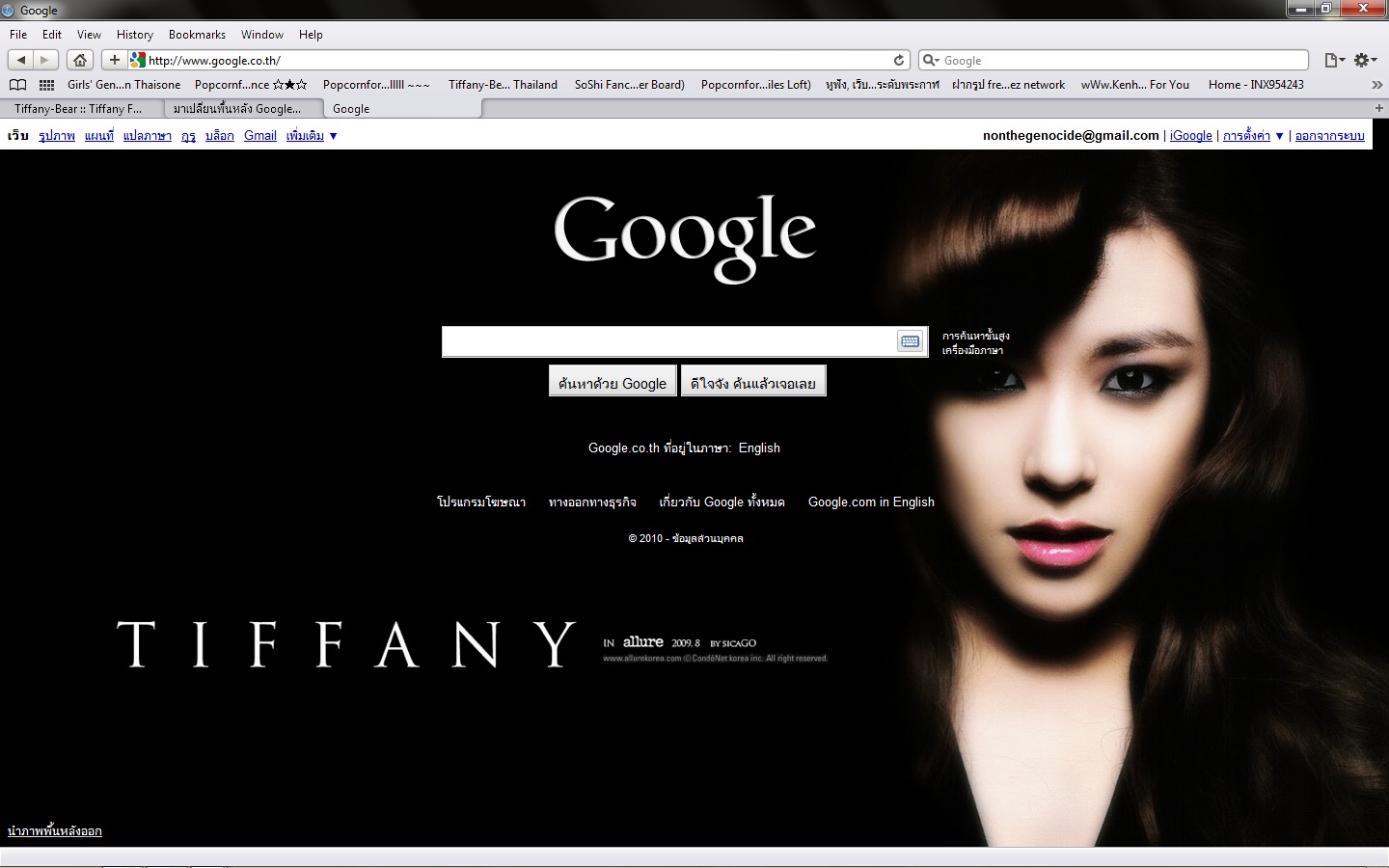1389x868 pixels.
Task: Open a new tab with the tab bar plus
Action: click(x=1378, y=108)
